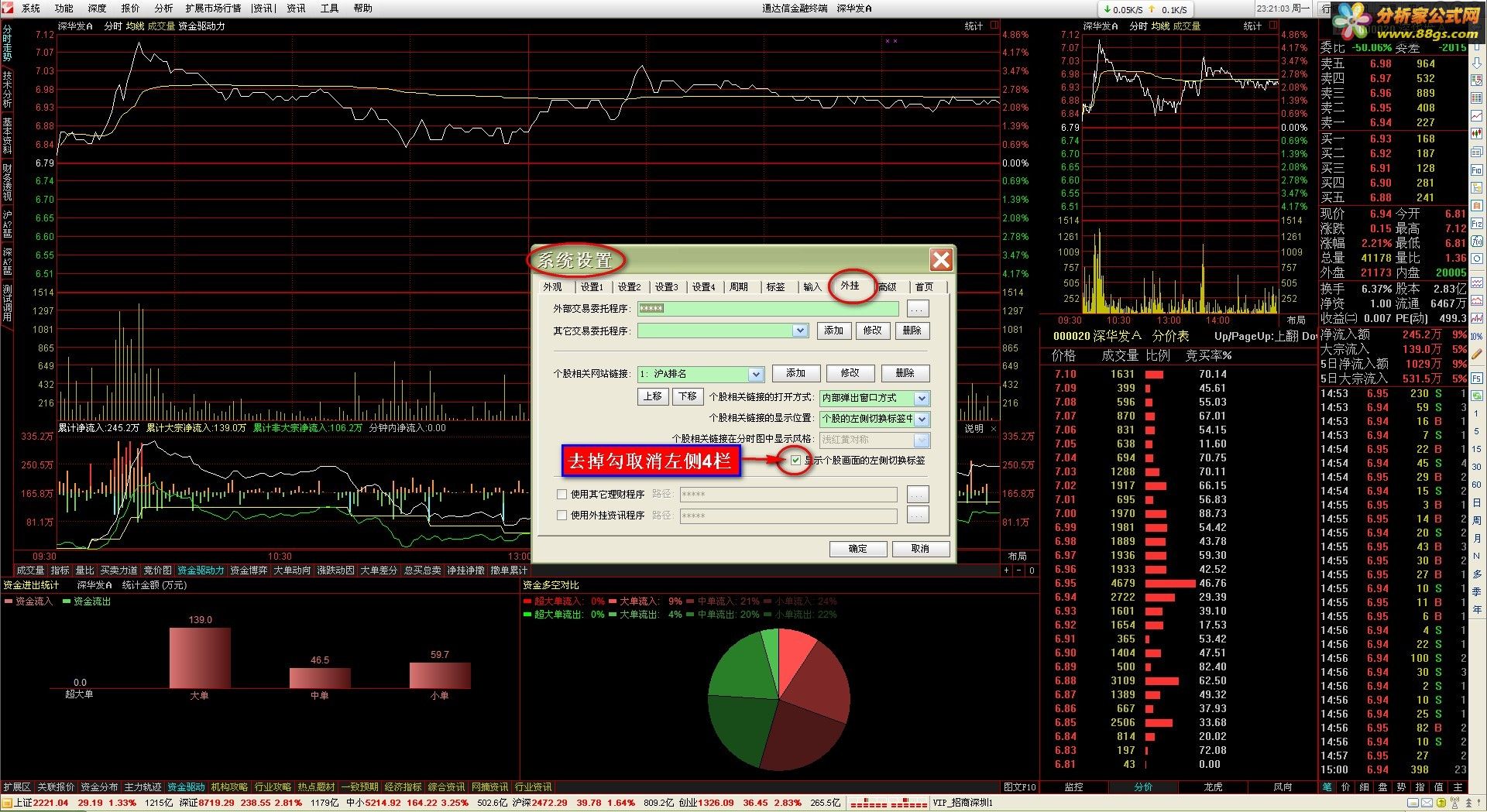1487x812 pixels.
Task: Click the down arrow icon in right toolbar
Action: click(x=1477, y=63)
